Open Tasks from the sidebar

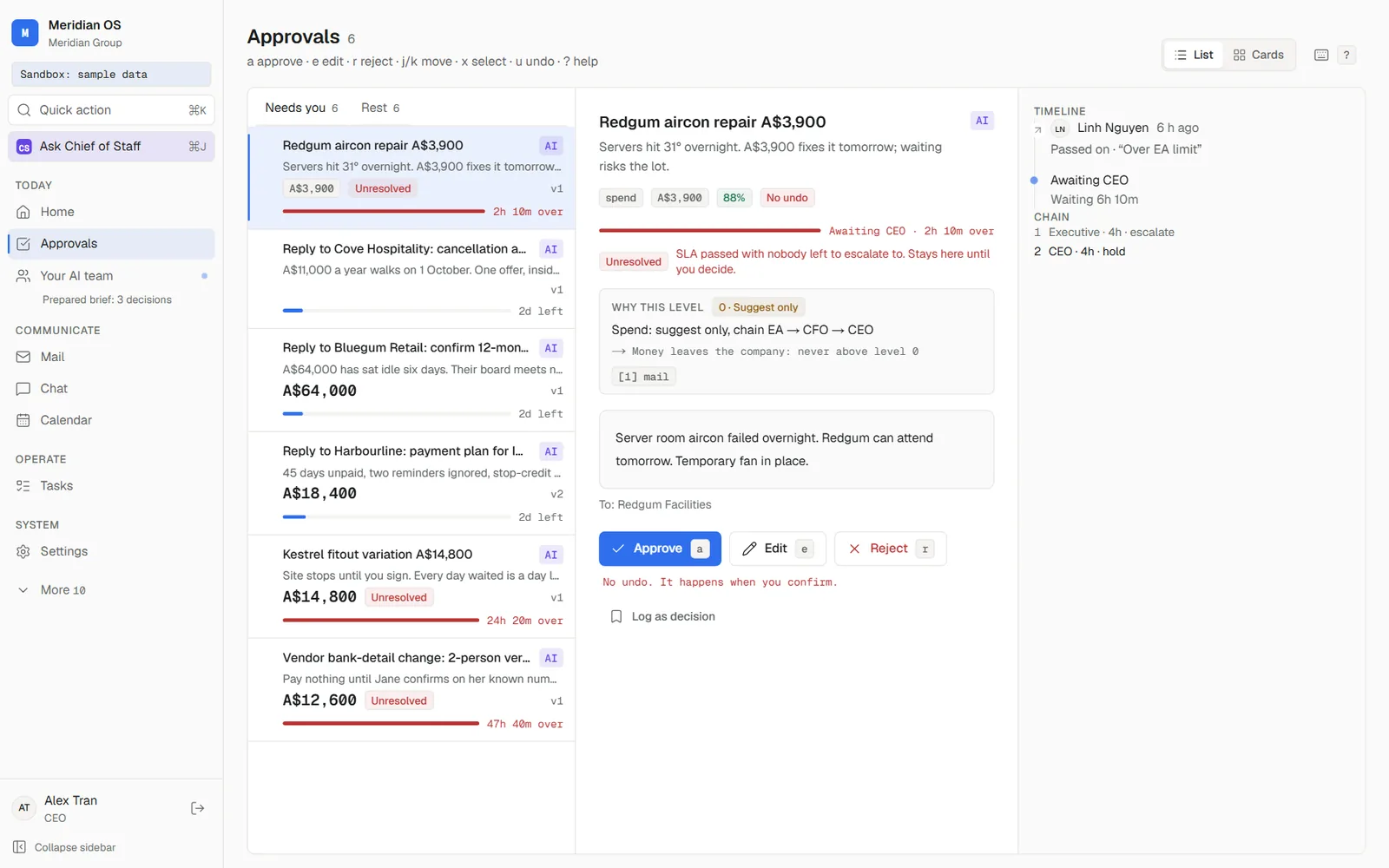[111, 486]
